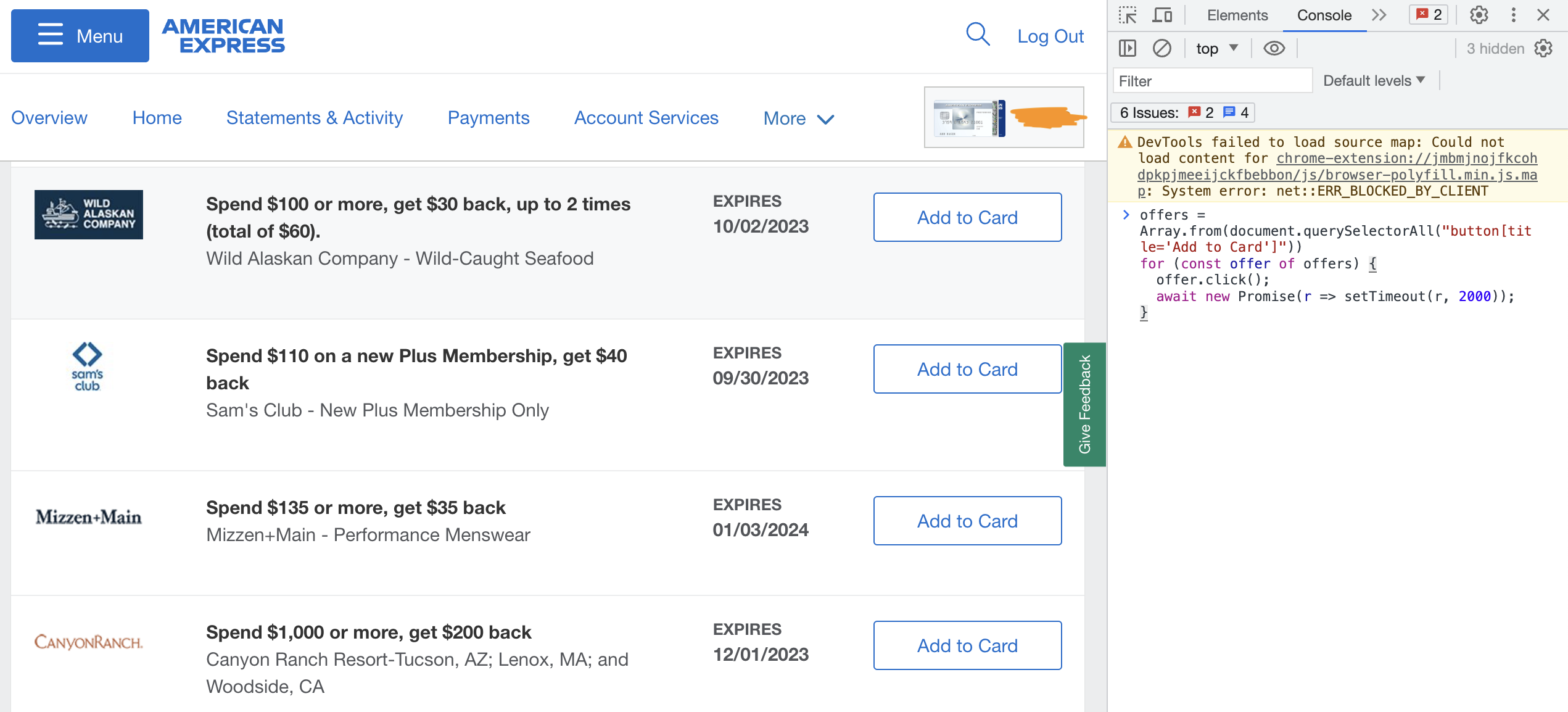1568x712 pixels.
Task: Toggle console sidebar icon
Action: pos(1128,48)
